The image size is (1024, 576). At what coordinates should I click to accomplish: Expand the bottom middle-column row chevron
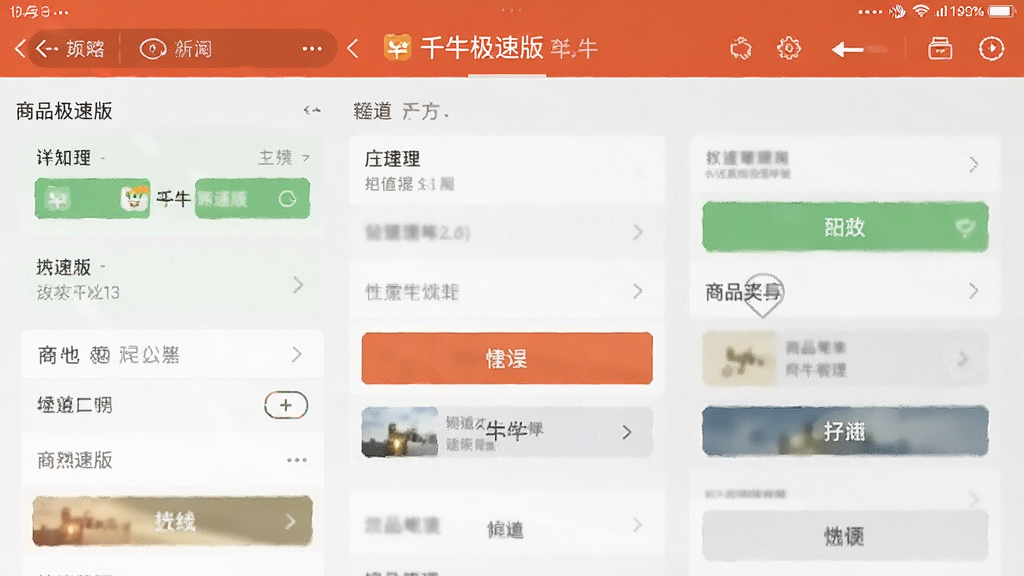click(638, 525)
